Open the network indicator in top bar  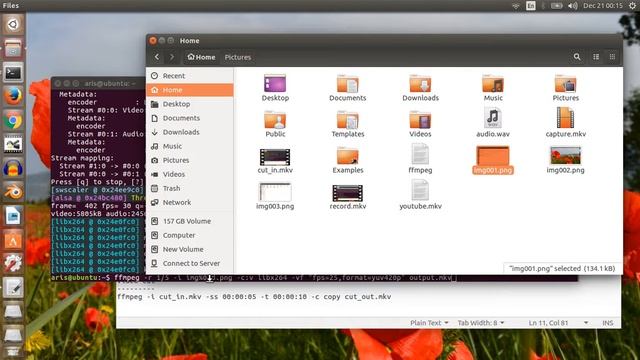click(516, 6)
